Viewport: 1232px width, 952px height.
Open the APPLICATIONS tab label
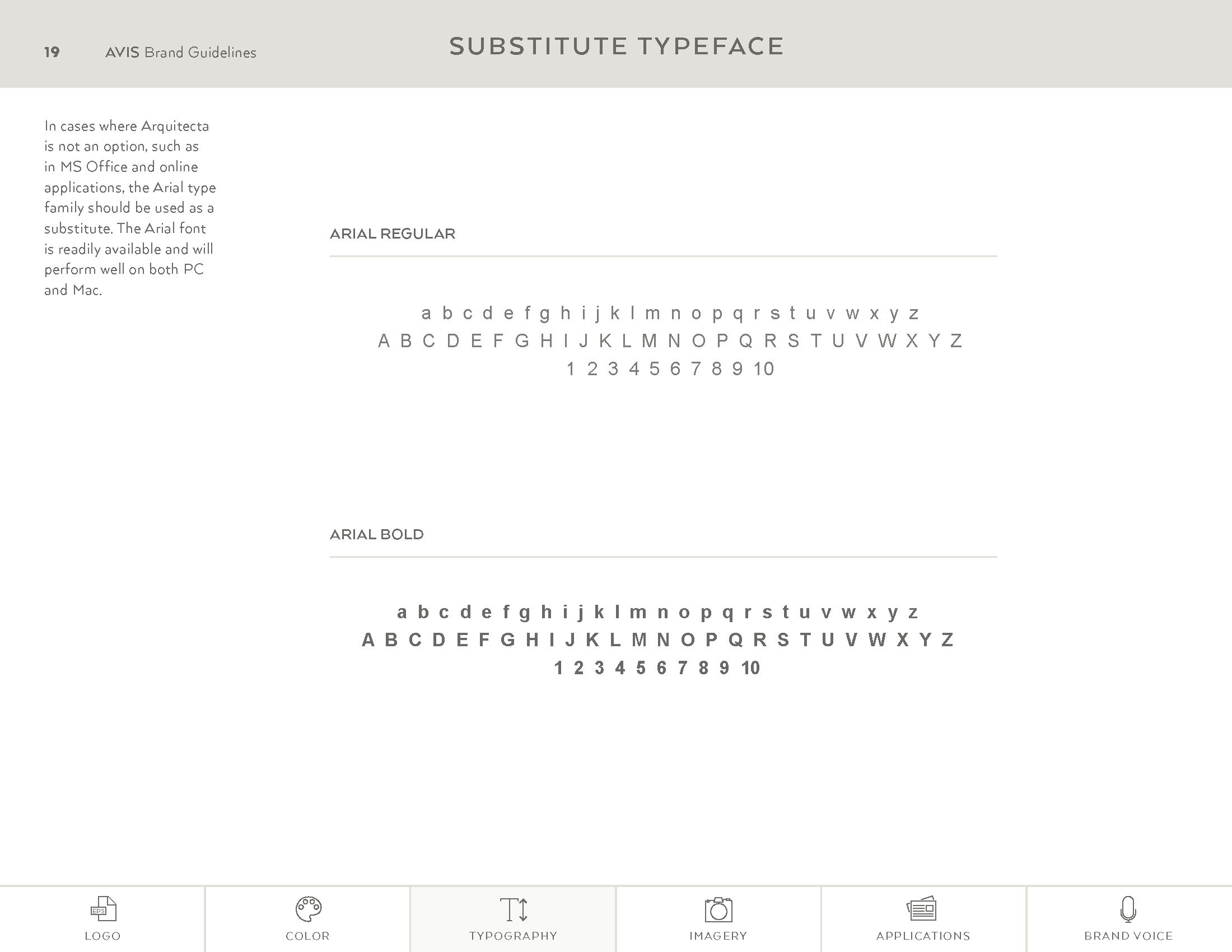923,936
